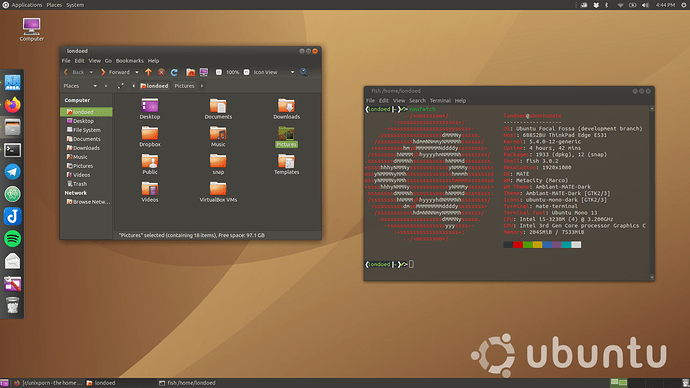
Task: Open the Places side pane dropdown
Action: pyautogui.click(x=95, y=86)
